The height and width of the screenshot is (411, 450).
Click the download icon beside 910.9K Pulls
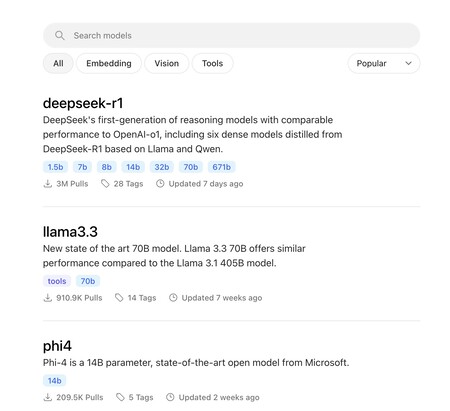[48, 298]
